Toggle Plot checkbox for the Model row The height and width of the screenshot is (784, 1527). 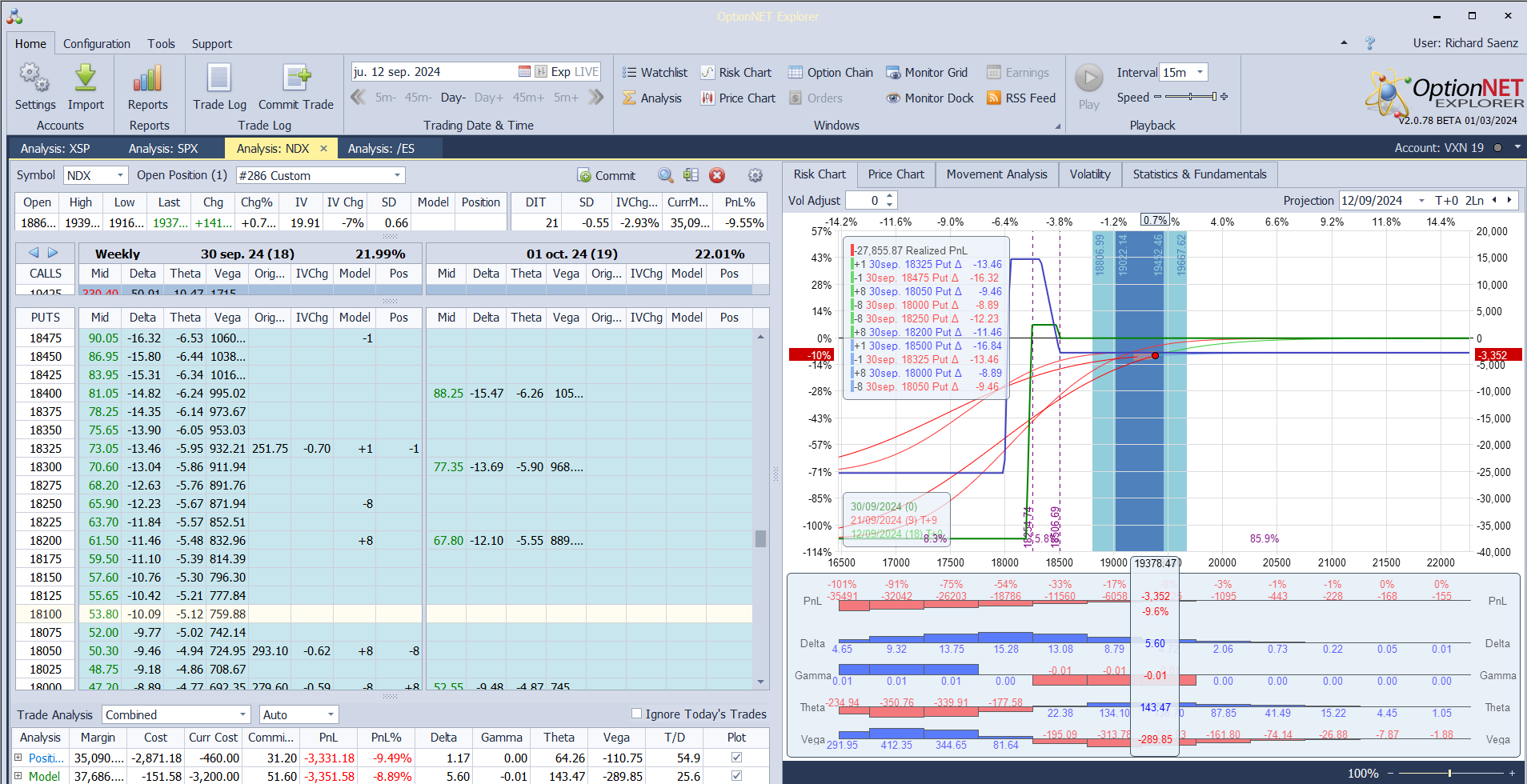736,775
